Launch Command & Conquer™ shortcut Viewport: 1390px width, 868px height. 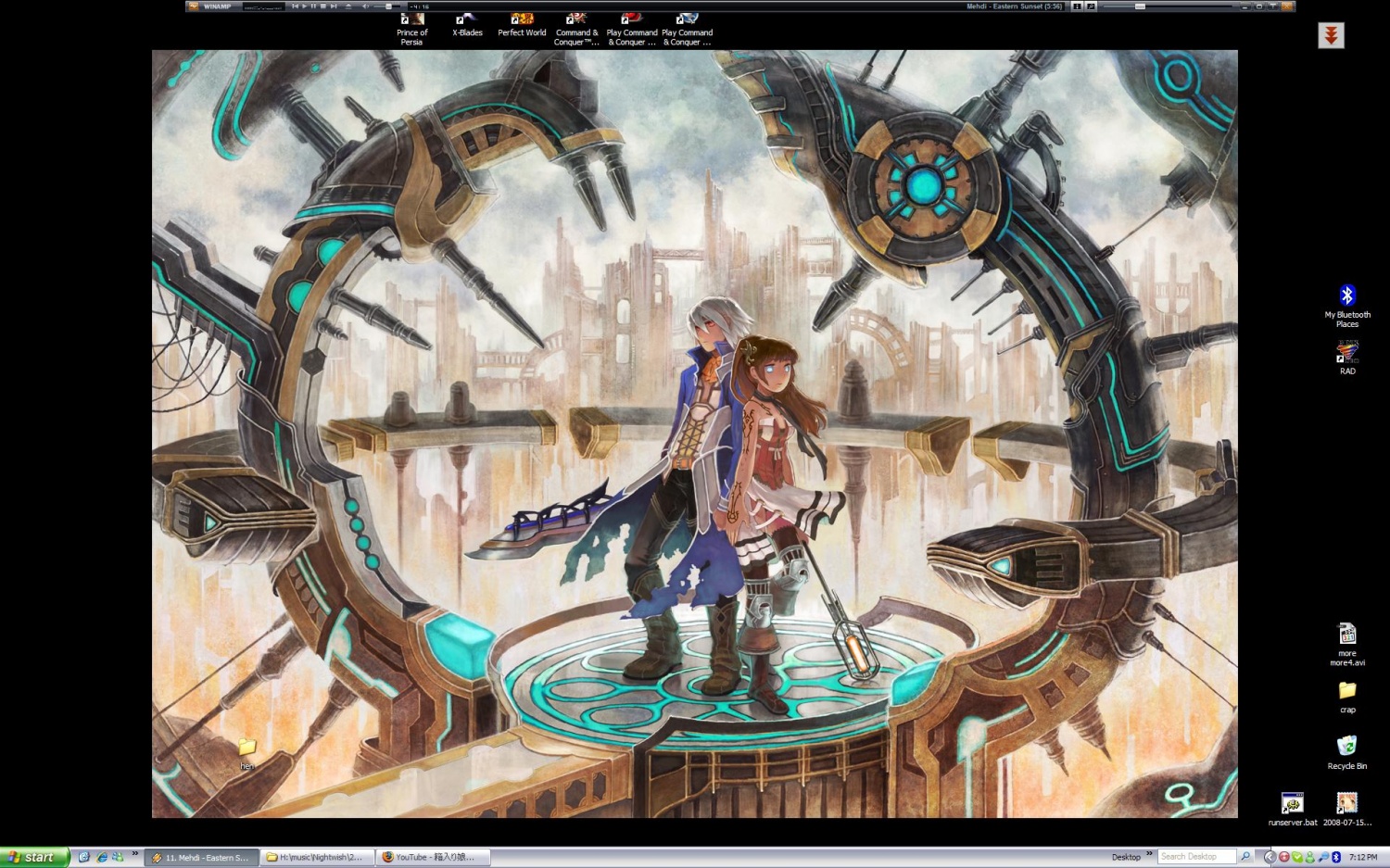(x=576, y=30)
